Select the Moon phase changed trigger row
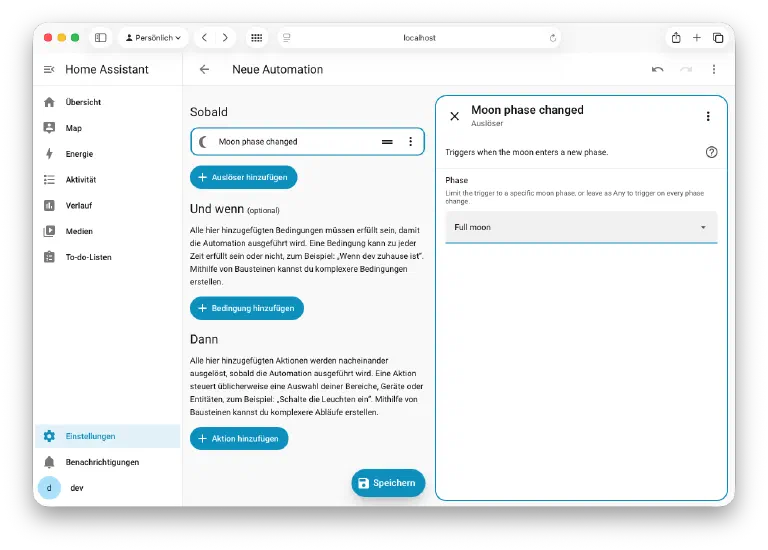 [x=307, y=142]
